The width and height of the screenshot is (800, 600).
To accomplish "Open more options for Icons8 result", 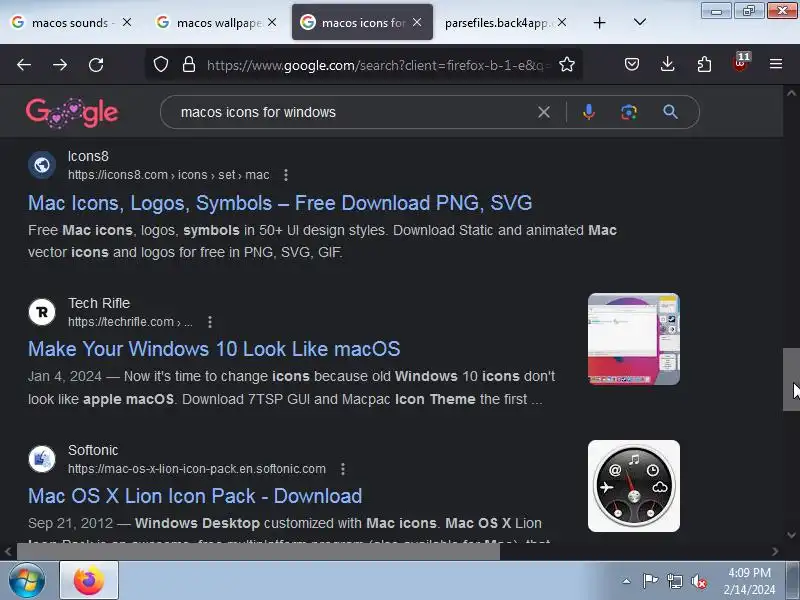I will pyautogui.click(x=286, y=175).
